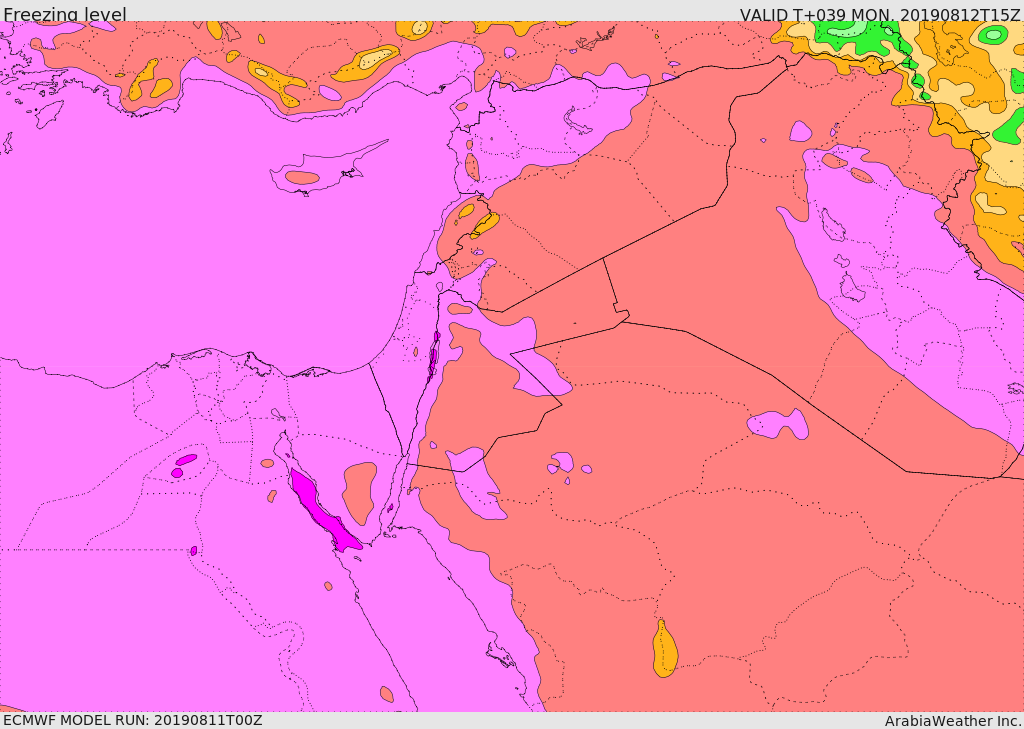This screenshot has height=729, width=1024.
Task: Click the lake outline in northern Syria
Action: pyautogui.click(x=579, y=122)
